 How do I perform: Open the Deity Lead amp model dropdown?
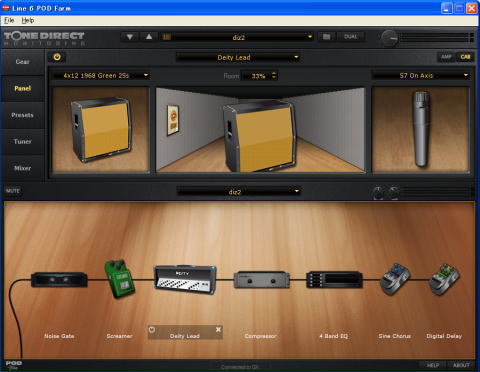pos(238,57)
